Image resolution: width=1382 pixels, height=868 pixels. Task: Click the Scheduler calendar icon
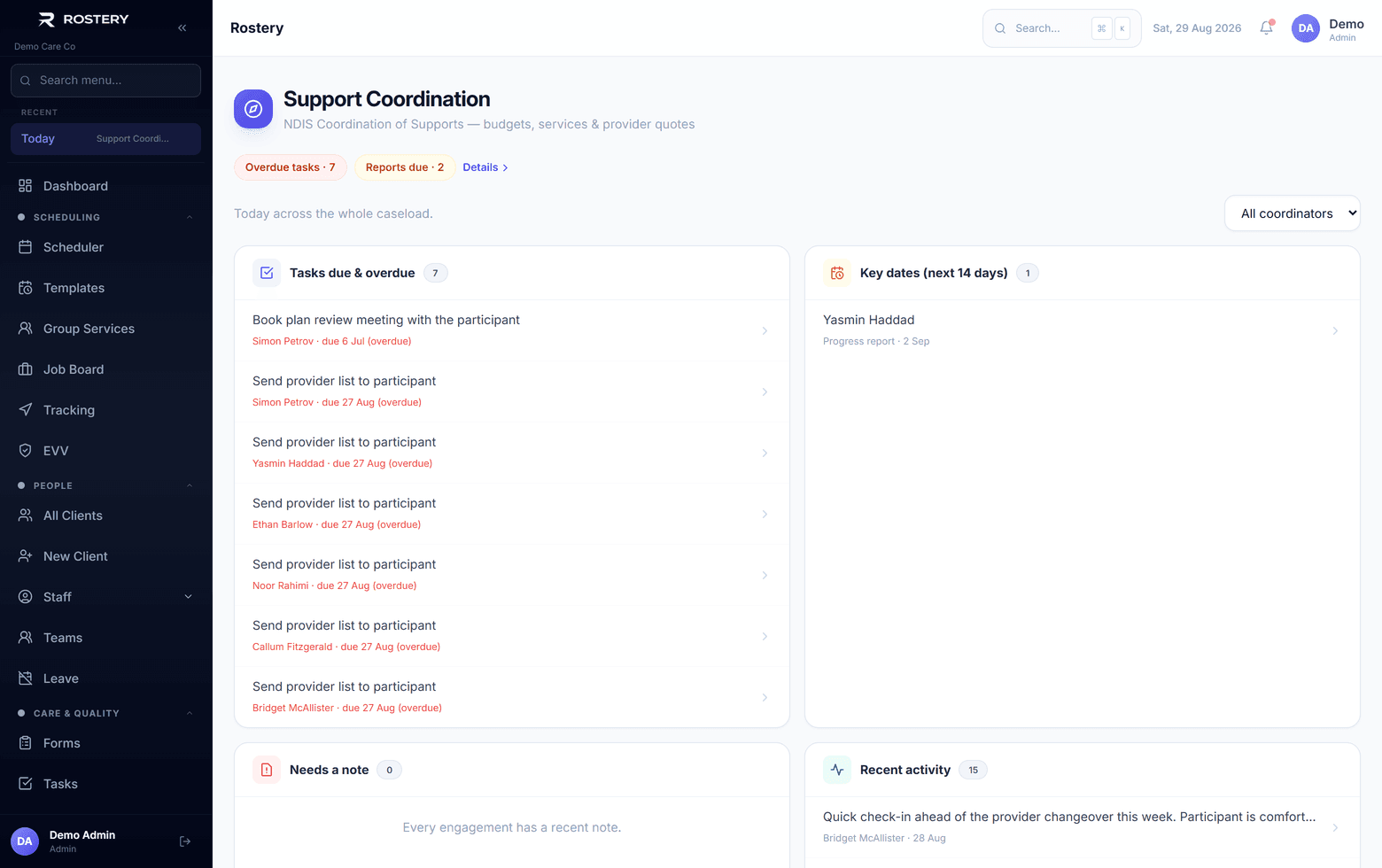26,247
